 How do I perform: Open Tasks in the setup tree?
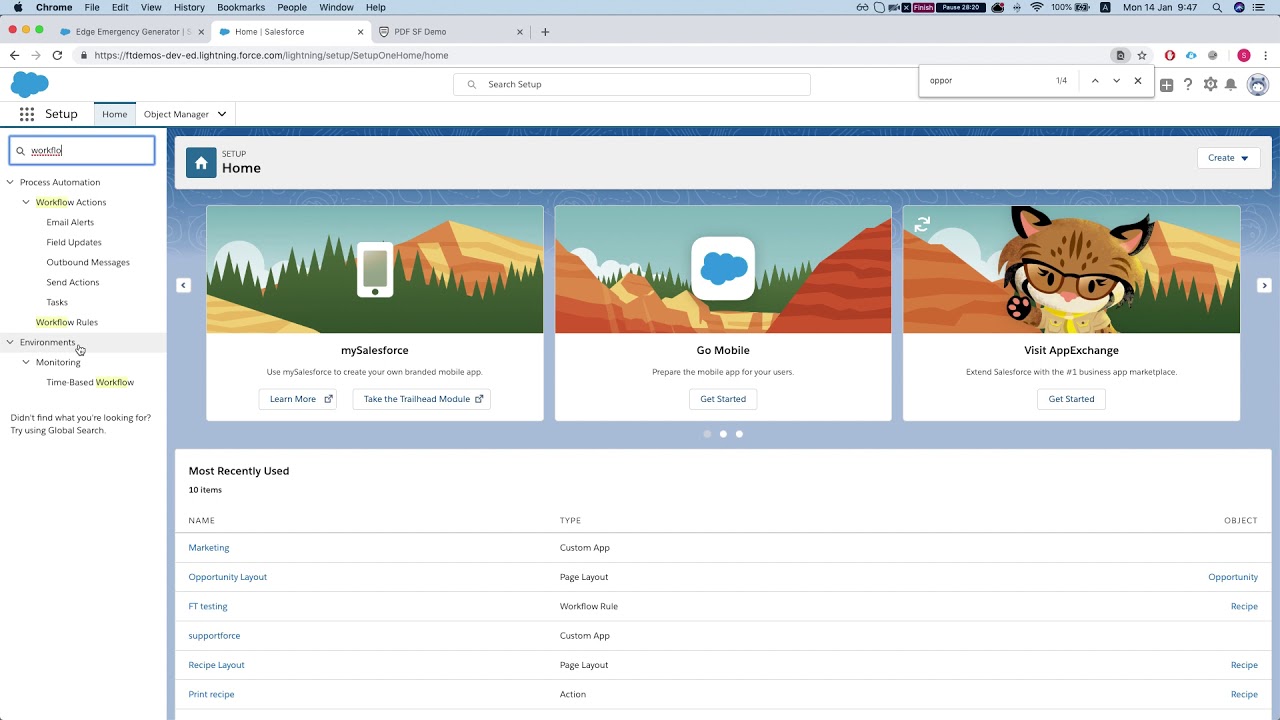(57, 302)
